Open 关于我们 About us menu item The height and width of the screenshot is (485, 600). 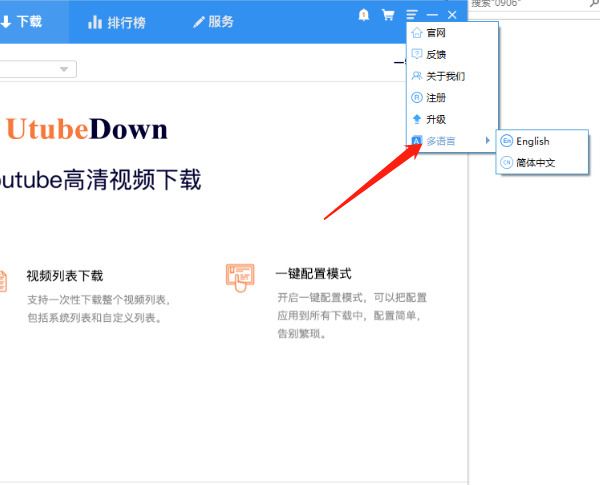(x=453, y=76)
